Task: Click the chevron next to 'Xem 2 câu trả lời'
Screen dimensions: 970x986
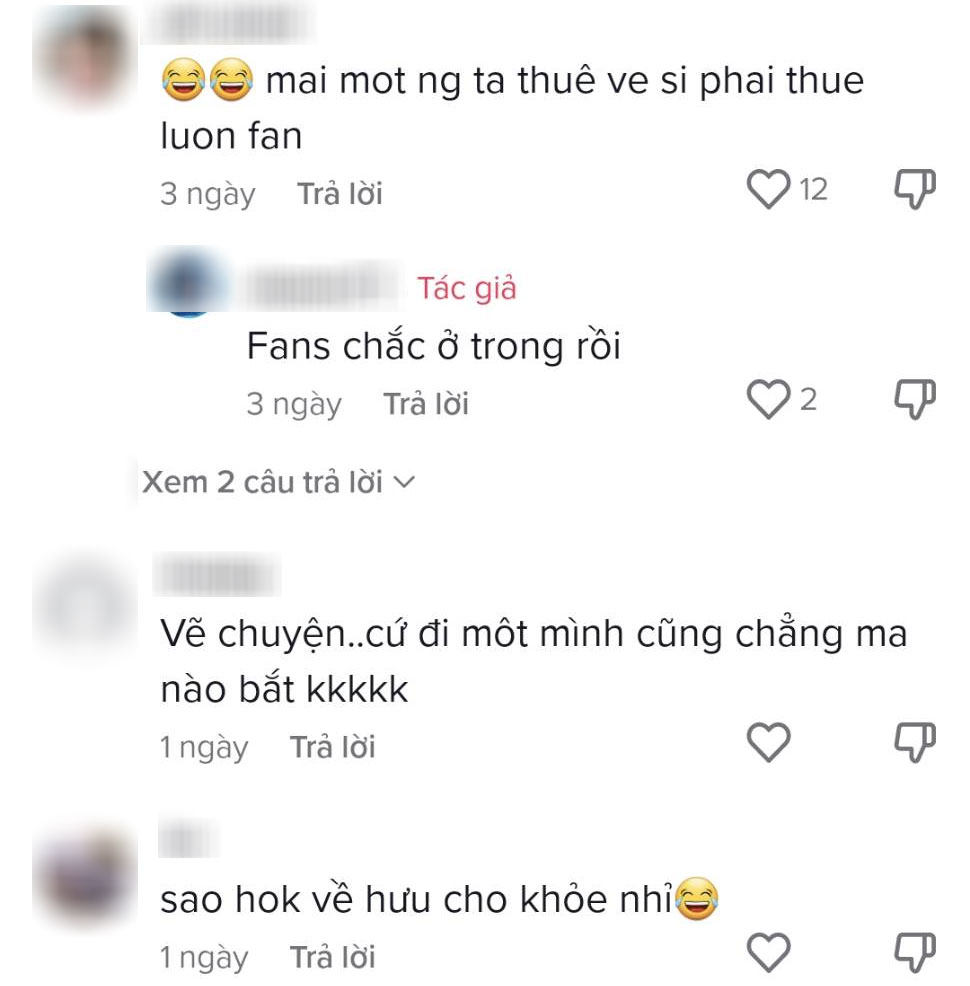Action: [404, 482]
